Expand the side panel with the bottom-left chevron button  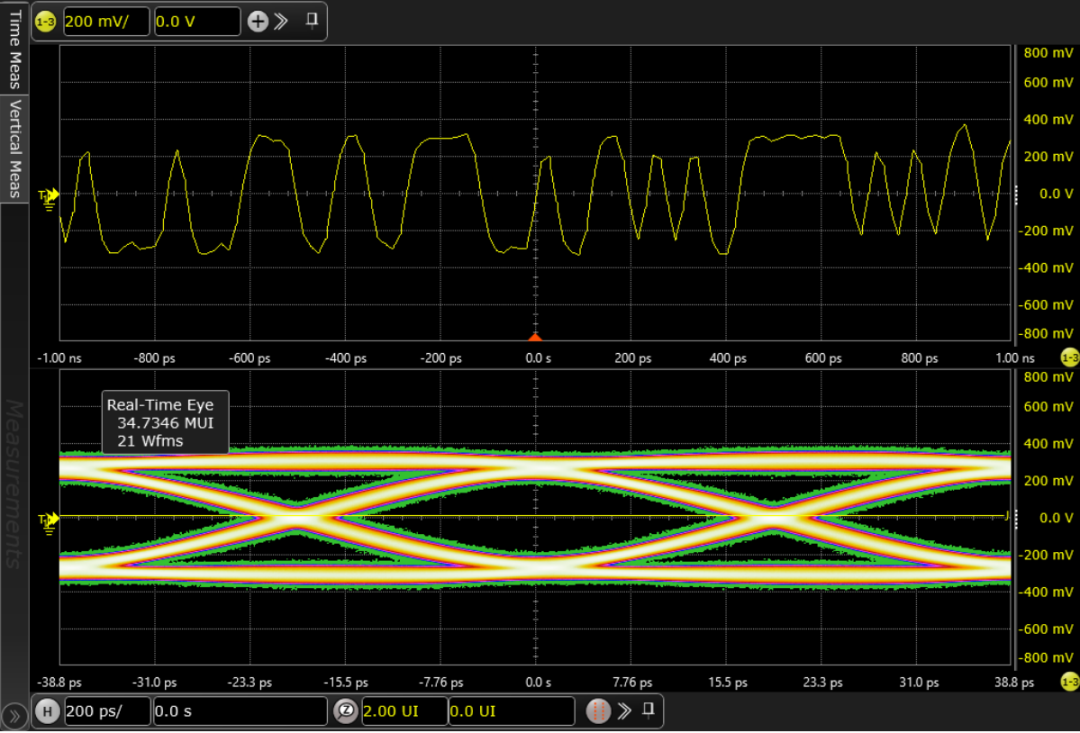coord(14,716)
